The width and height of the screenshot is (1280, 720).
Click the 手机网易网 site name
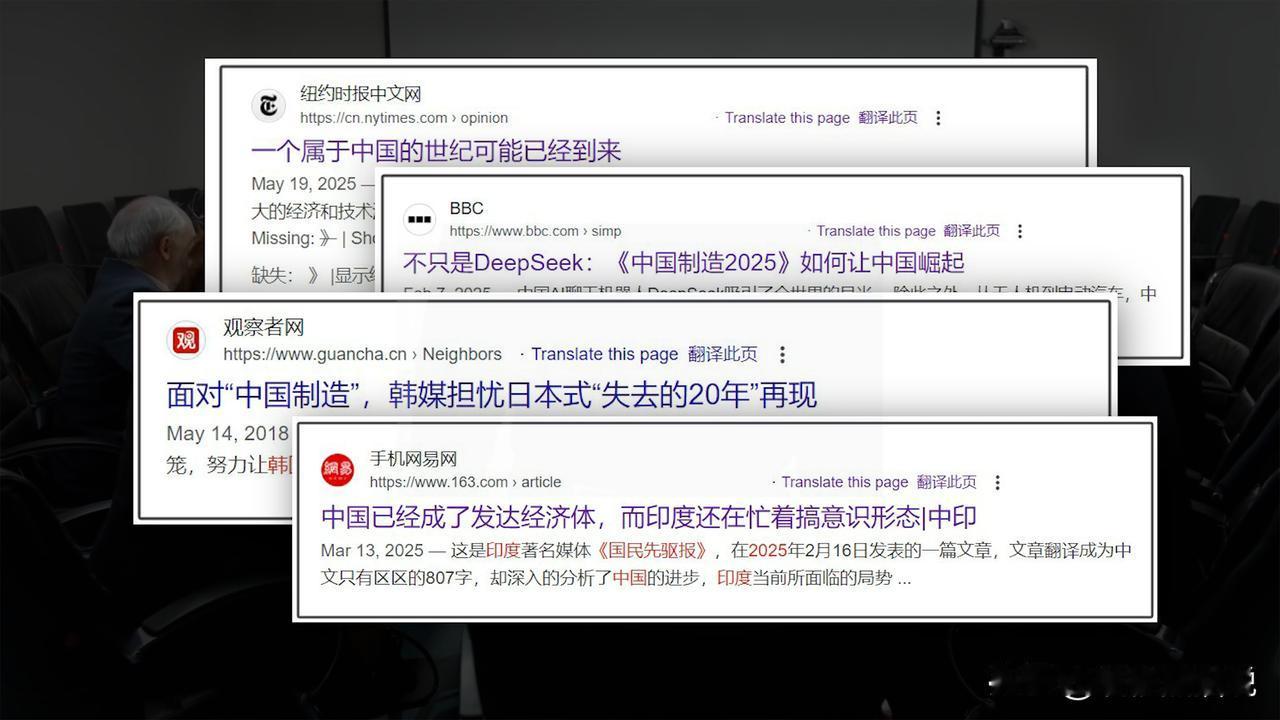(x=413, y=459)
